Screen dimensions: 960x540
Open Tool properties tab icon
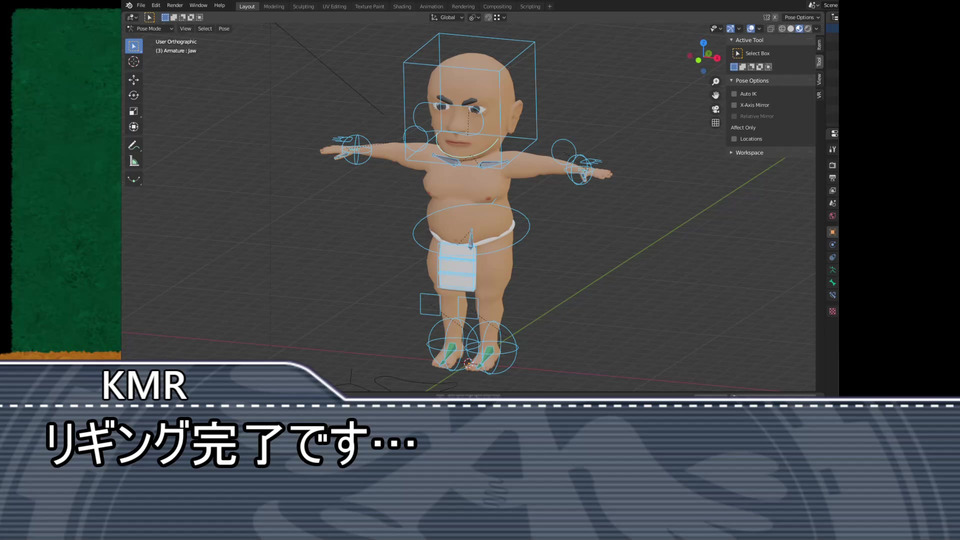[x=832, y=149]
